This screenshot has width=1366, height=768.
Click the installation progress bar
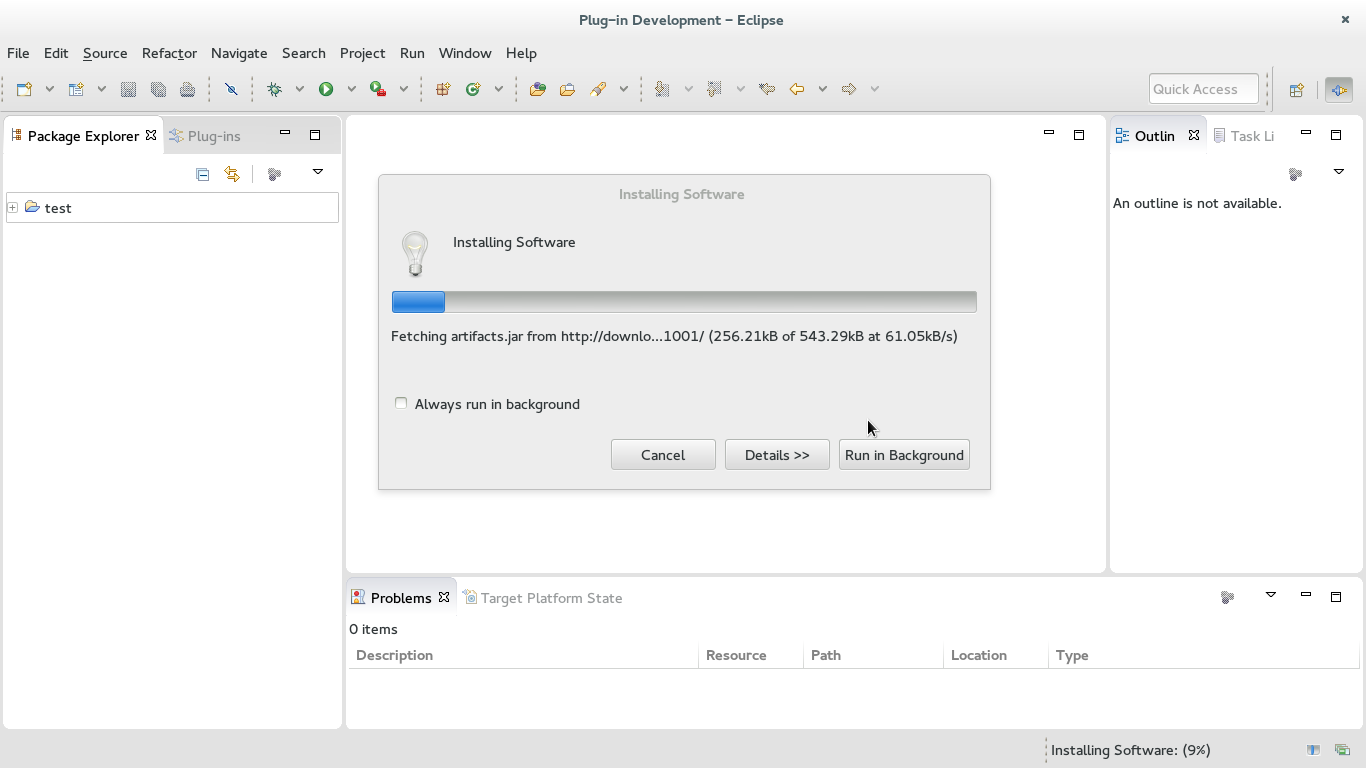click(684, 302)
